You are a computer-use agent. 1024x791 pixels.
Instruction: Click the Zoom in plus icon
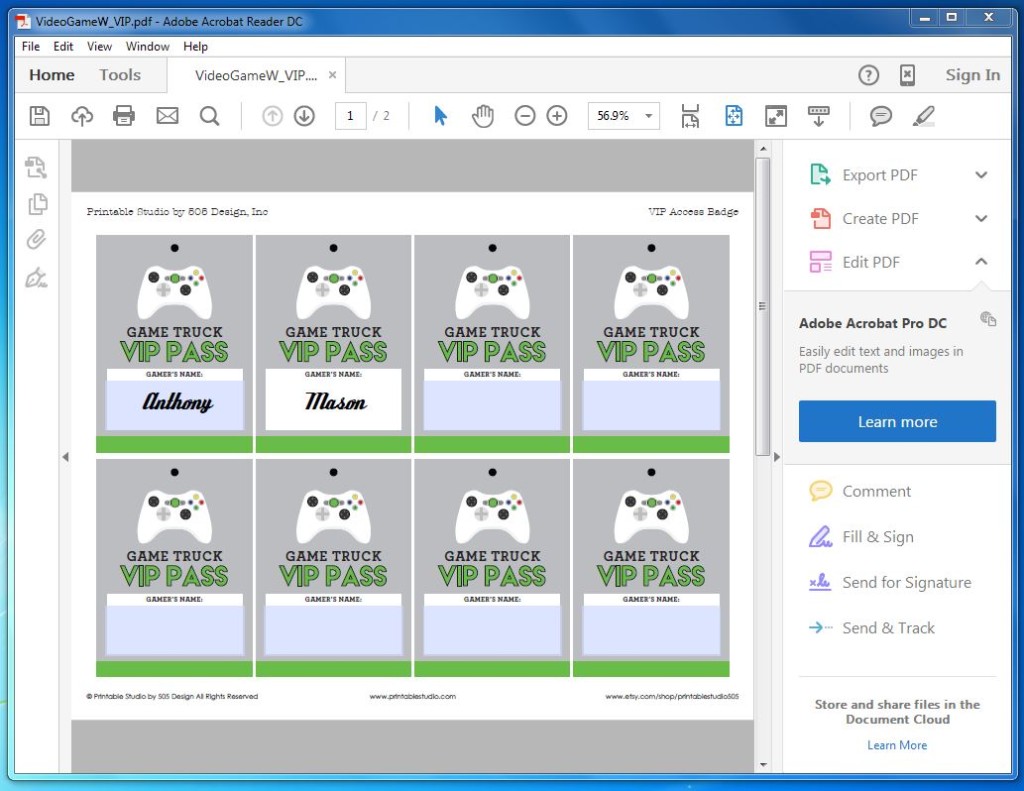557,116
